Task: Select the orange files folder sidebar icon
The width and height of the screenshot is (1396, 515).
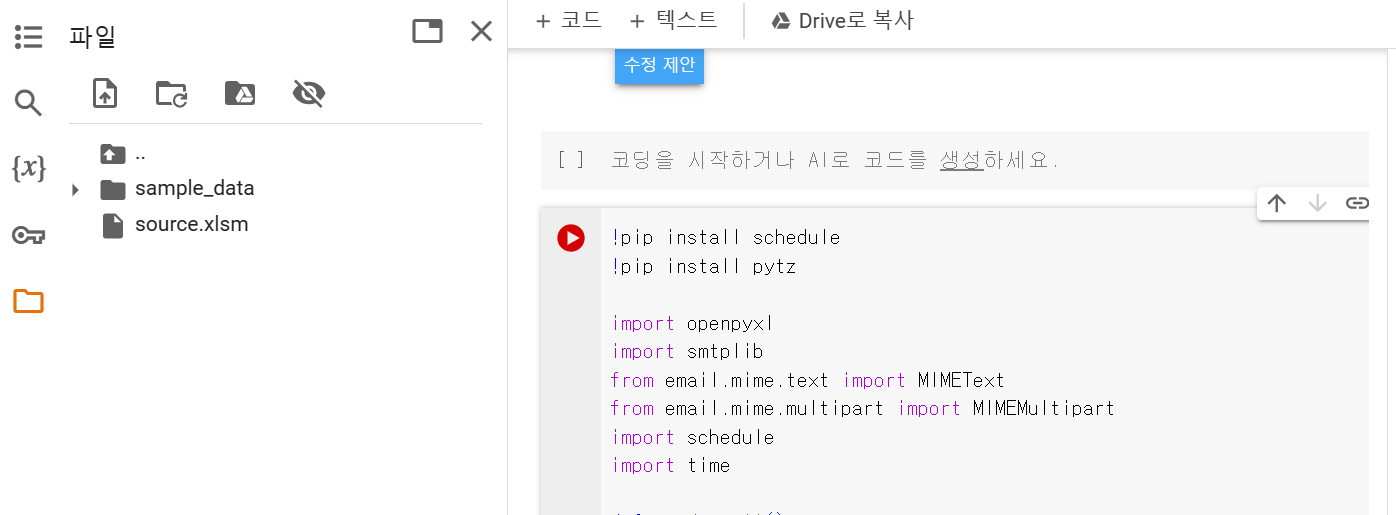Action: [28, 300]
